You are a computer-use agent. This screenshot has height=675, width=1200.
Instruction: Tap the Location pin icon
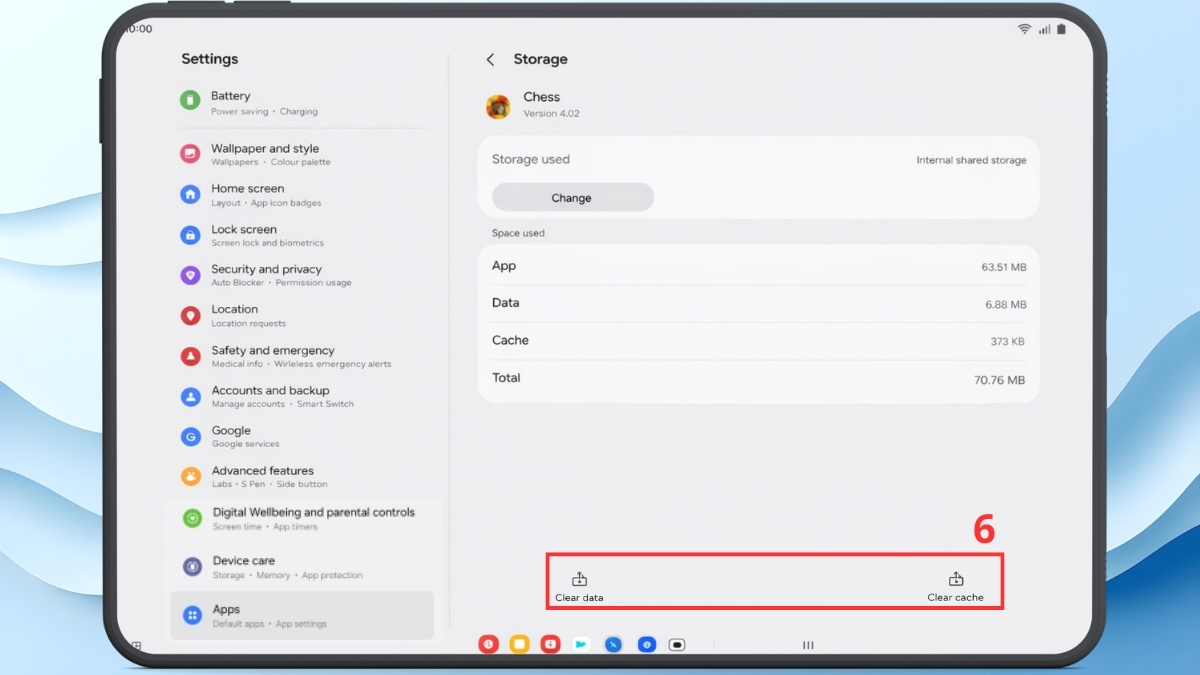[190, 315]
